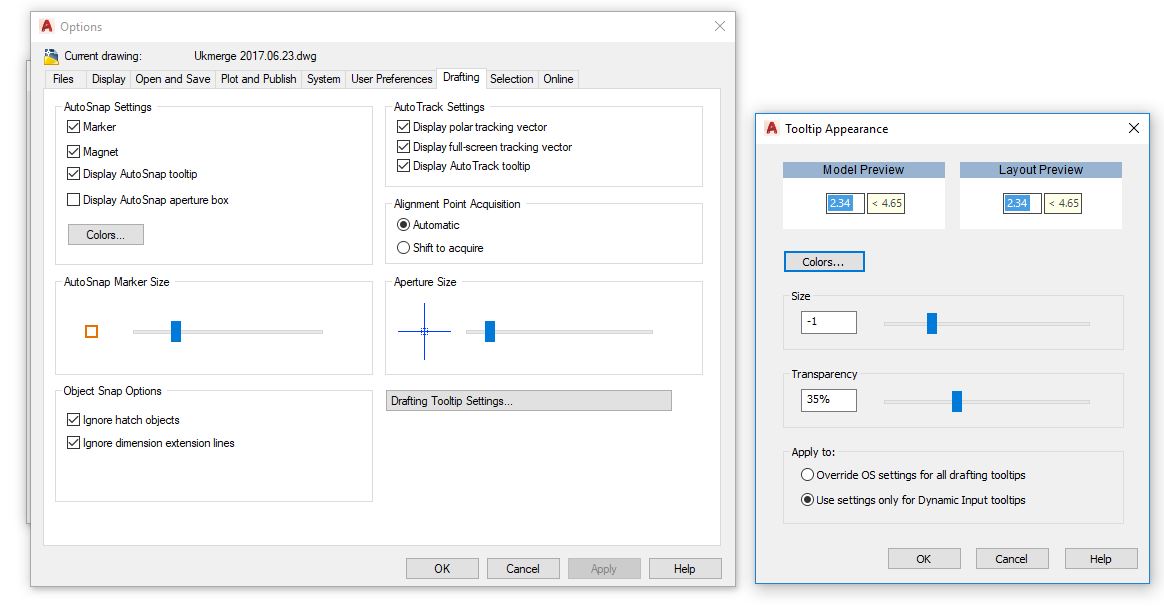
Task: Toggle Display polar tracking vector
Action: click(x=403, y=127)
